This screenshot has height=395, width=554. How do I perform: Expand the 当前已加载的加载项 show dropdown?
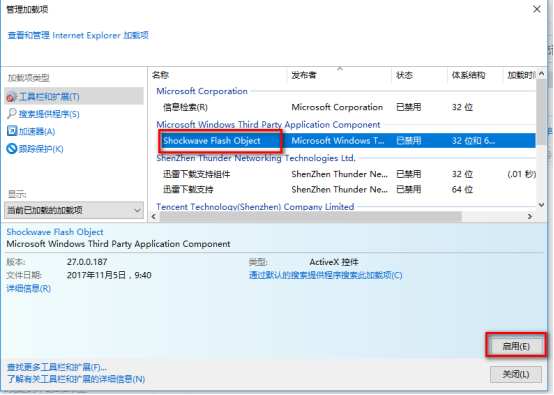click(74, 210)
